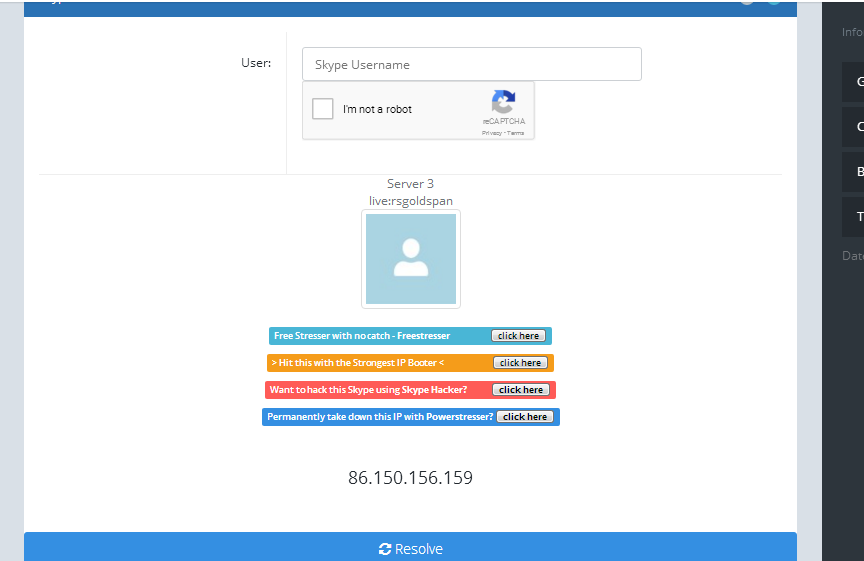Click the Skype Username input field
This screenshot has width=864, height=561.
tap(472, 64)
